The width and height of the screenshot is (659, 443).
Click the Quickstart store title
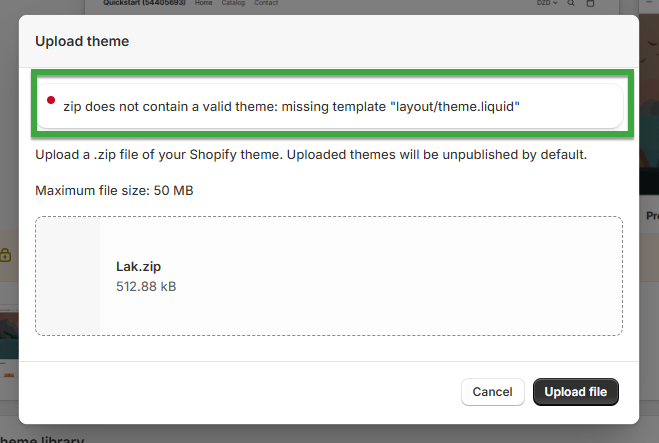click(144, 3)
